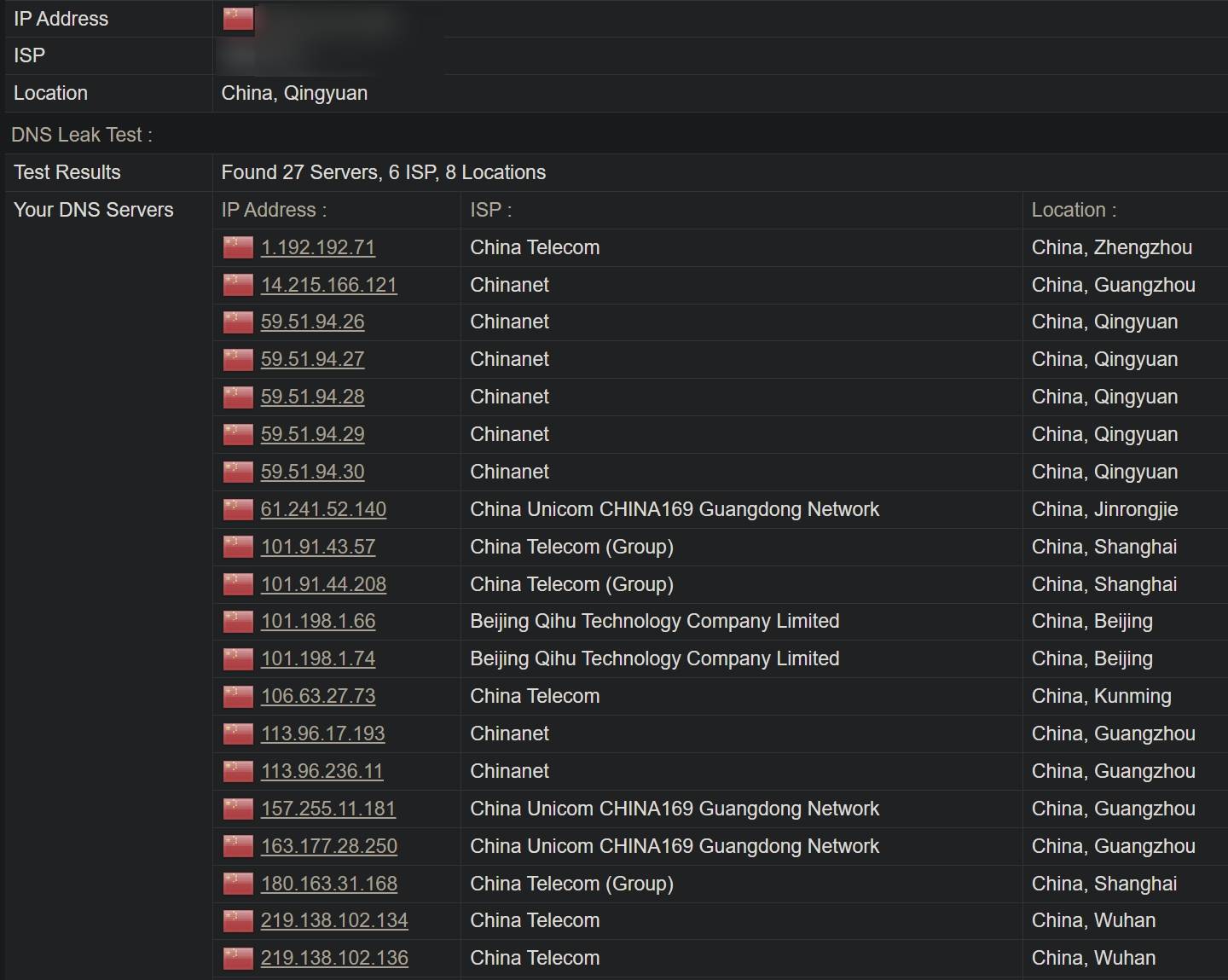The width and height of the screenshot is (1228, 980).
Task: Open IP address link 59.51.94.29
Action: 312,434
